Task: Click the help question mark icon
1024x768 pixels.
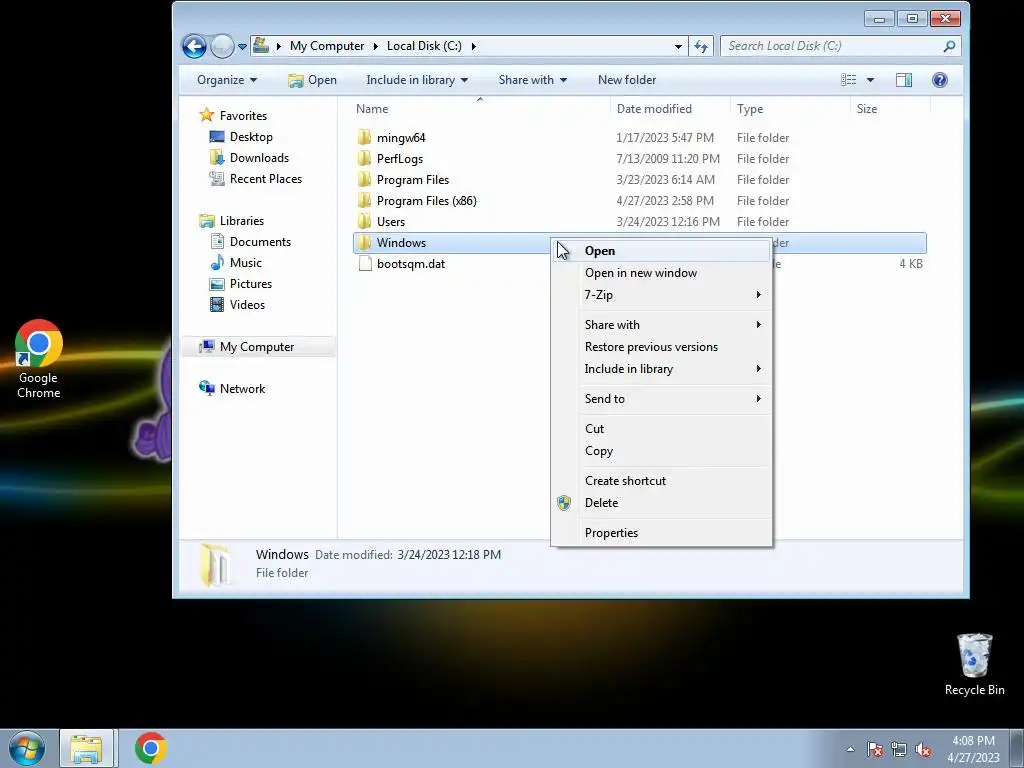Action: 940,80
